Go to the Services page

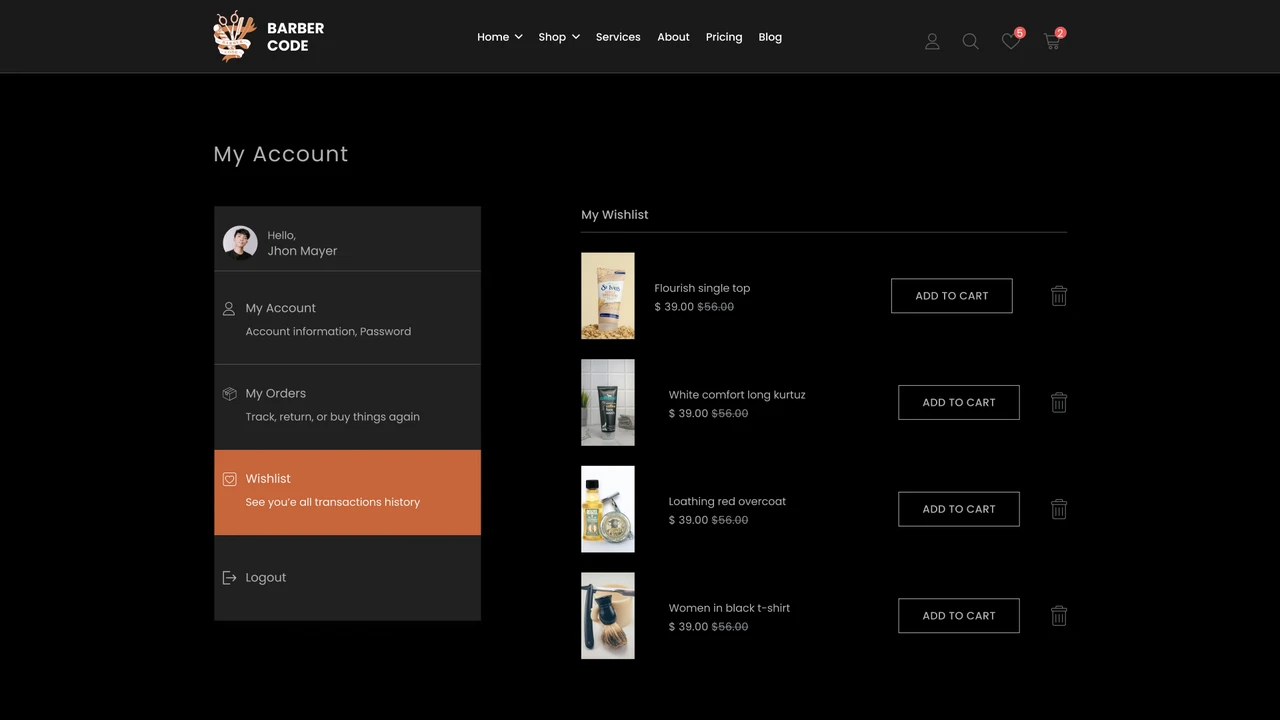click(618, 37)
